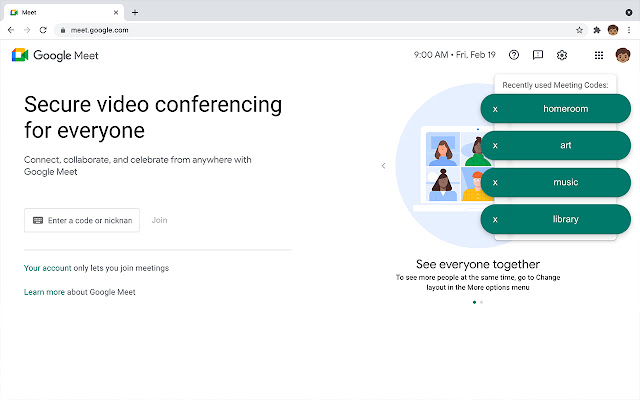The height and width of the screenshot is (400, 640).
Task: Join the library meeting code
Action: 565,219
